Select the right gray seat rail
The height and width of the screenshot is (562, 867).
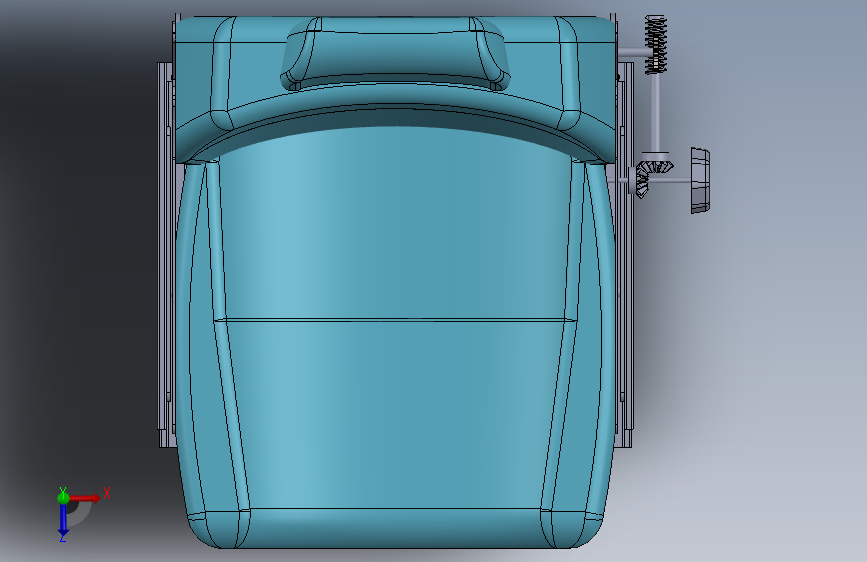(x=625, y=254)
